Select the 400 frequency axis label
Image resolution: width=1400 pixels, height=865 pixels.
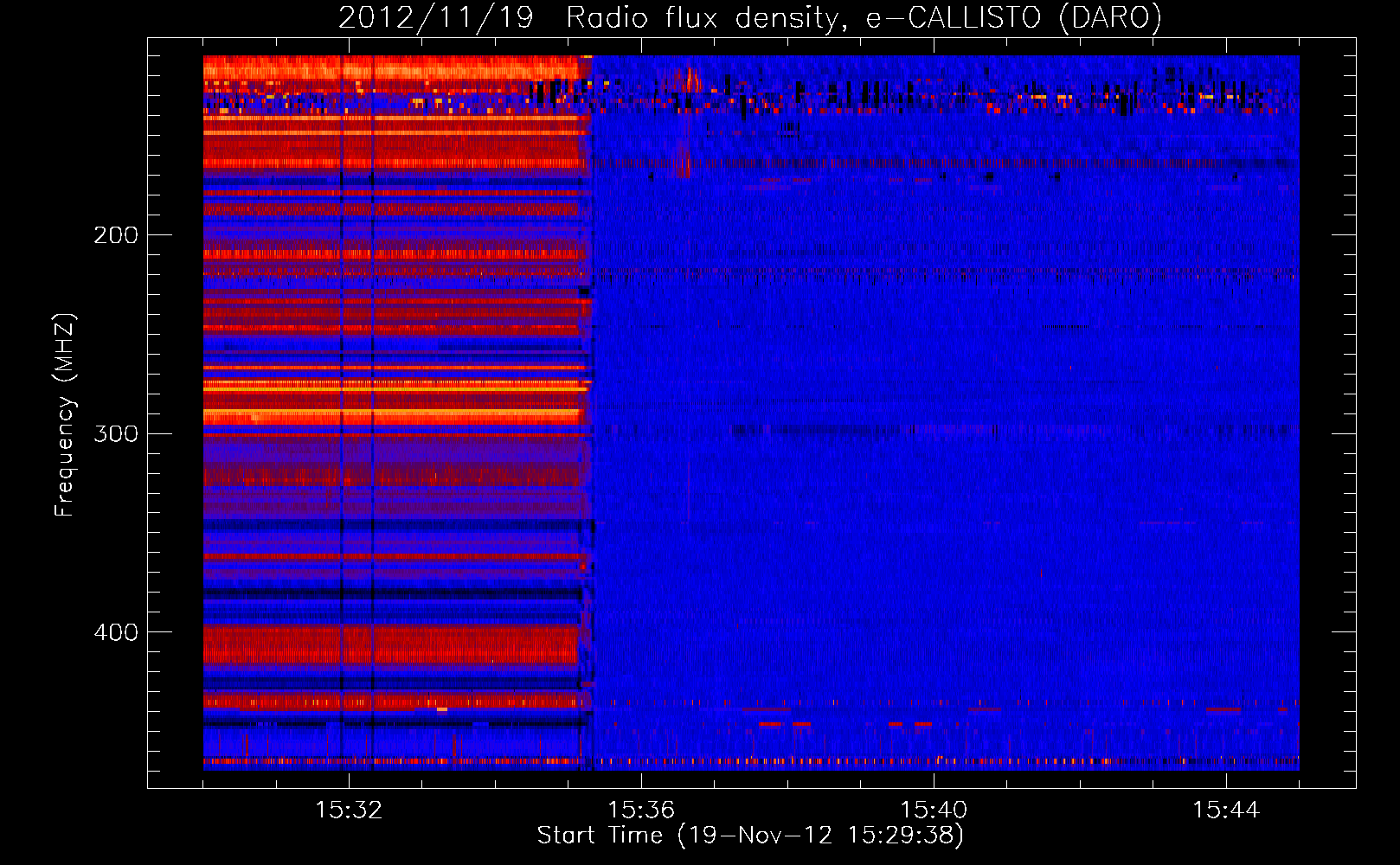[116, 632]
